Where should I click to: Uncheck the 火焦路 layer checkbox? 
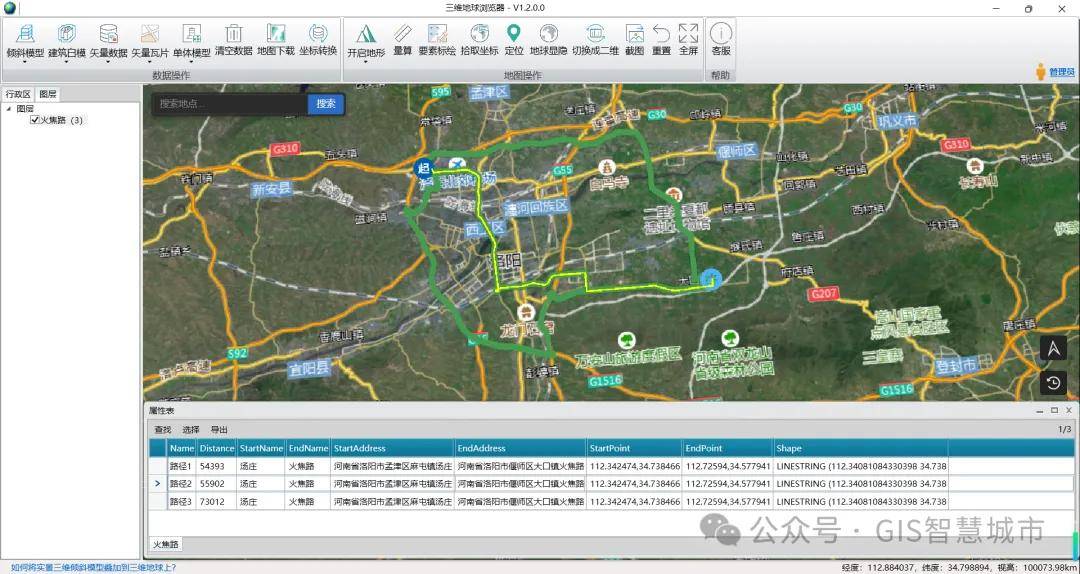click(x=35, y=120)
